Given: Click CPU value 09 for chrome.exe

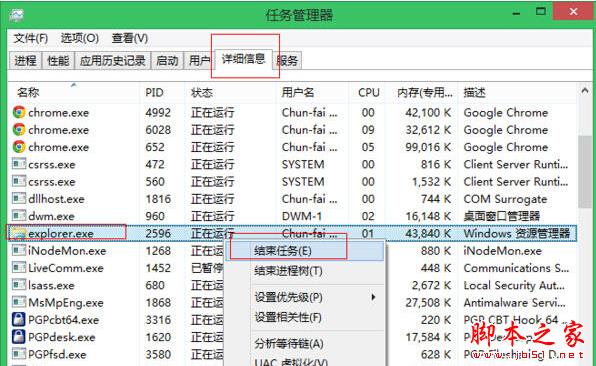Looking at the screenshot, I should coord(368,130).
